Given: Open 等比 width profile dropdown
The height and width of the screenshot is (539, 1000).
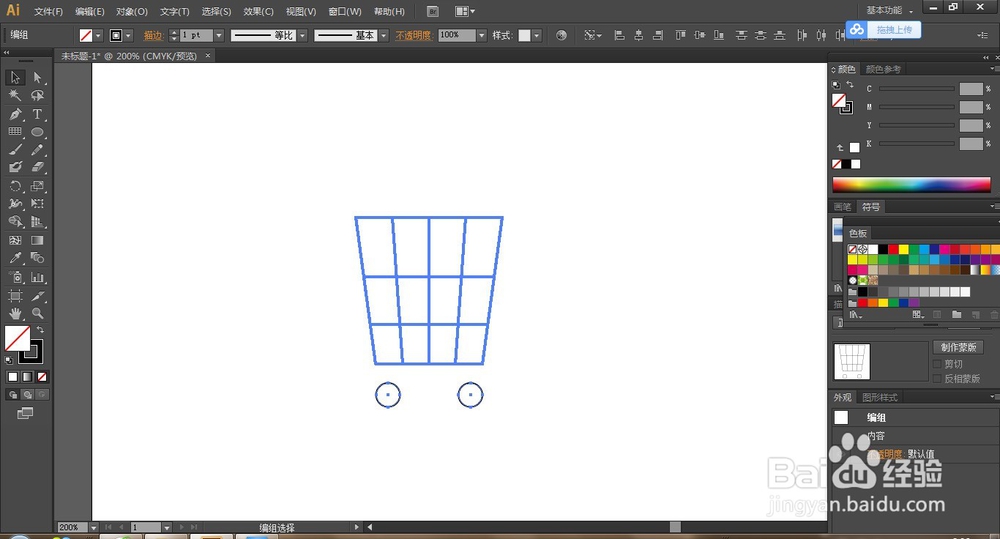Looking at the screenshot, I should pos(303,36).
